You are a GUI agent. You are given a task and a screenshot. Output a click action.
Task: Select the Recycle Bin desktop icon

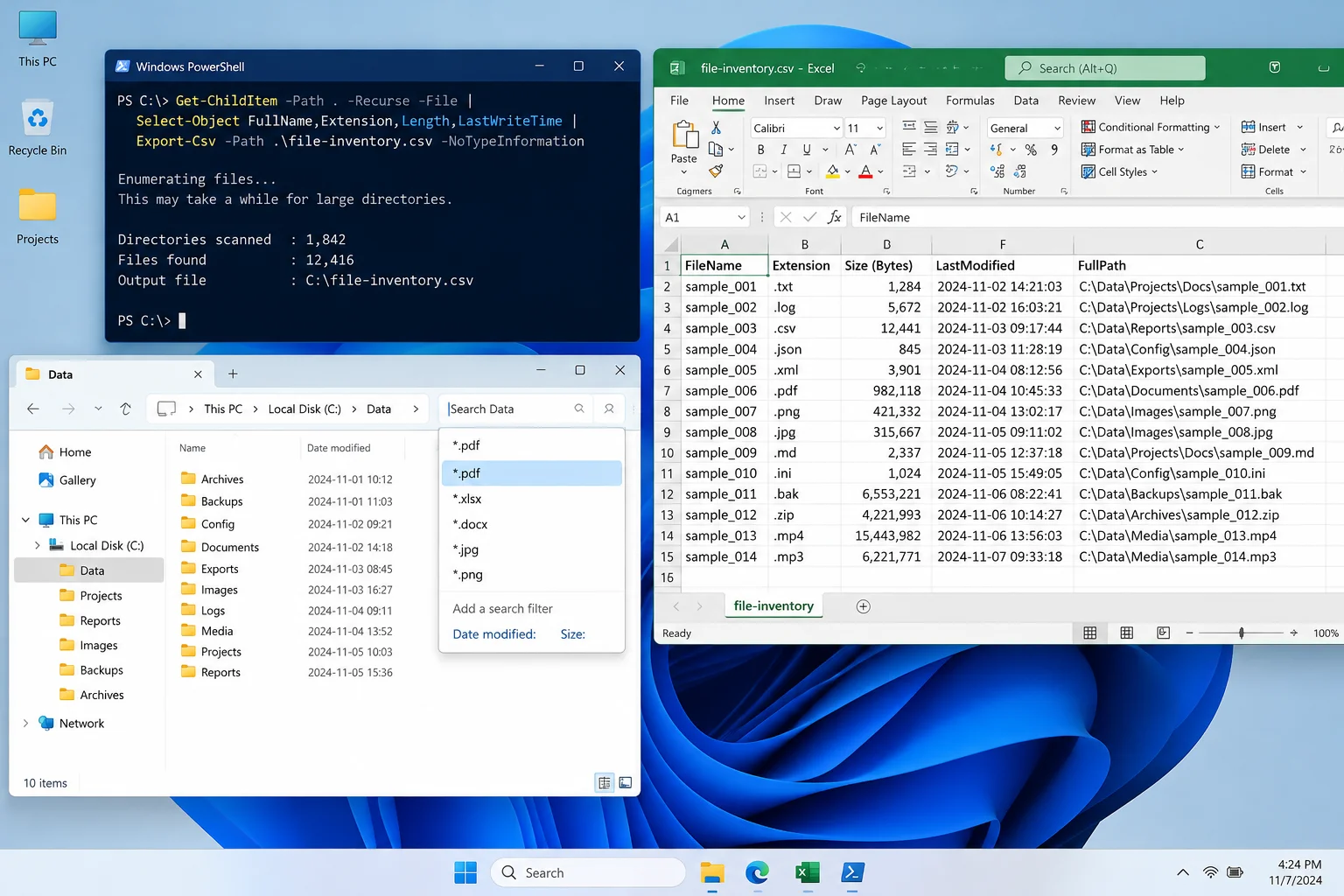(x=38, y=128)
